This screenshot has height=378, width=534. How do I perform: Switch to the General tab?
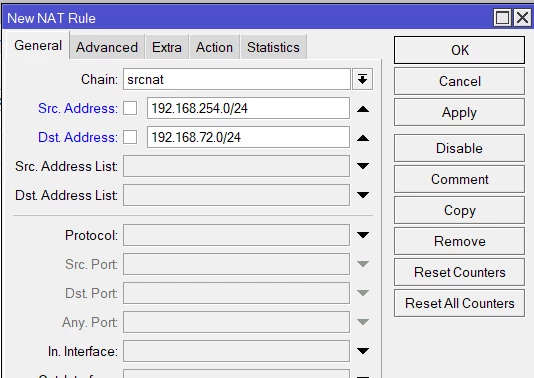38,45
